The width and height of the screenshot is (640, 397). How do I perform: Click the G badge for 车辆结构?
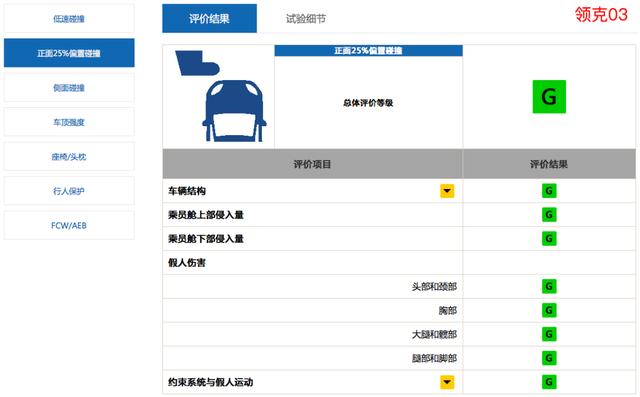pyautogui.click(x=549, y=191)
